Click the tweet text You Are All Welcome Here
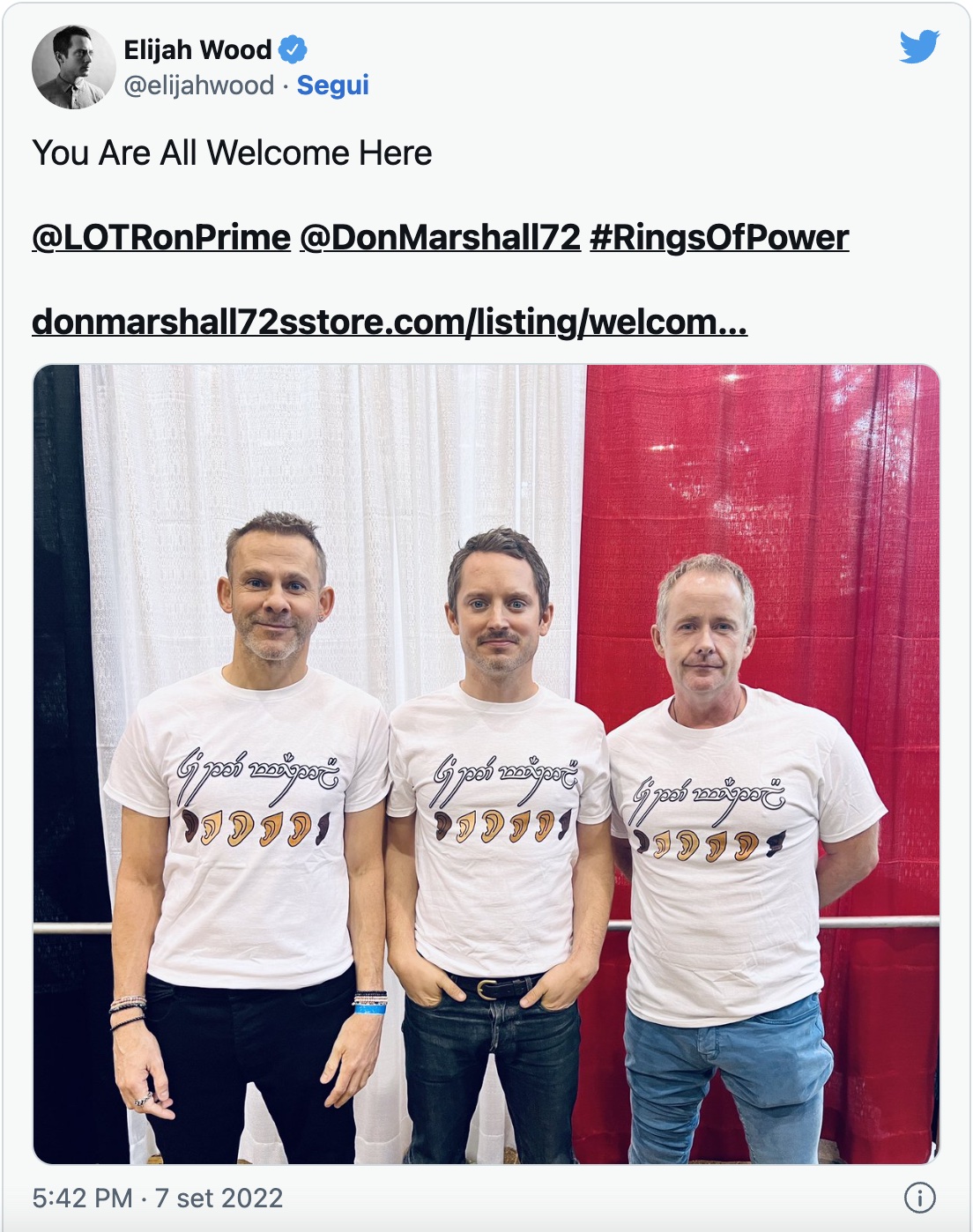The width and height of the screenshot is (973, 1232). click(232, 153)
